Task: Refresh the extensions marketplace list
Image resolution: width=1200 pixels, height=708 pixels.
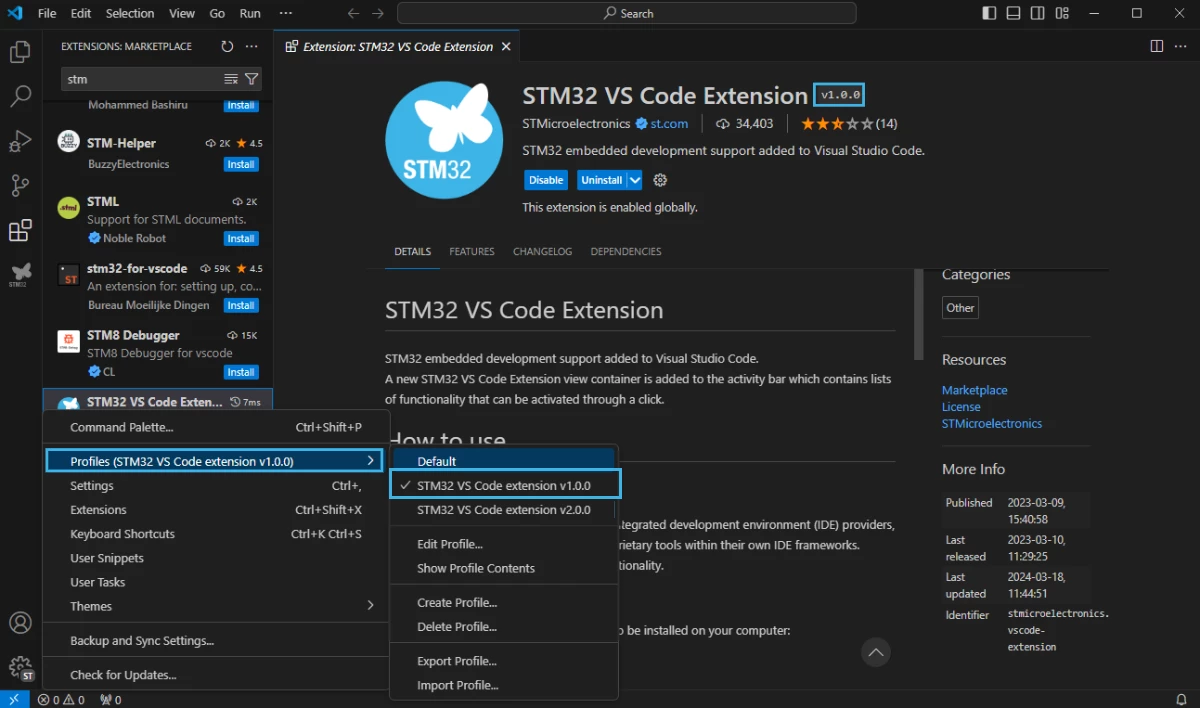Action: pyautogui.click(x=227, y=46)
